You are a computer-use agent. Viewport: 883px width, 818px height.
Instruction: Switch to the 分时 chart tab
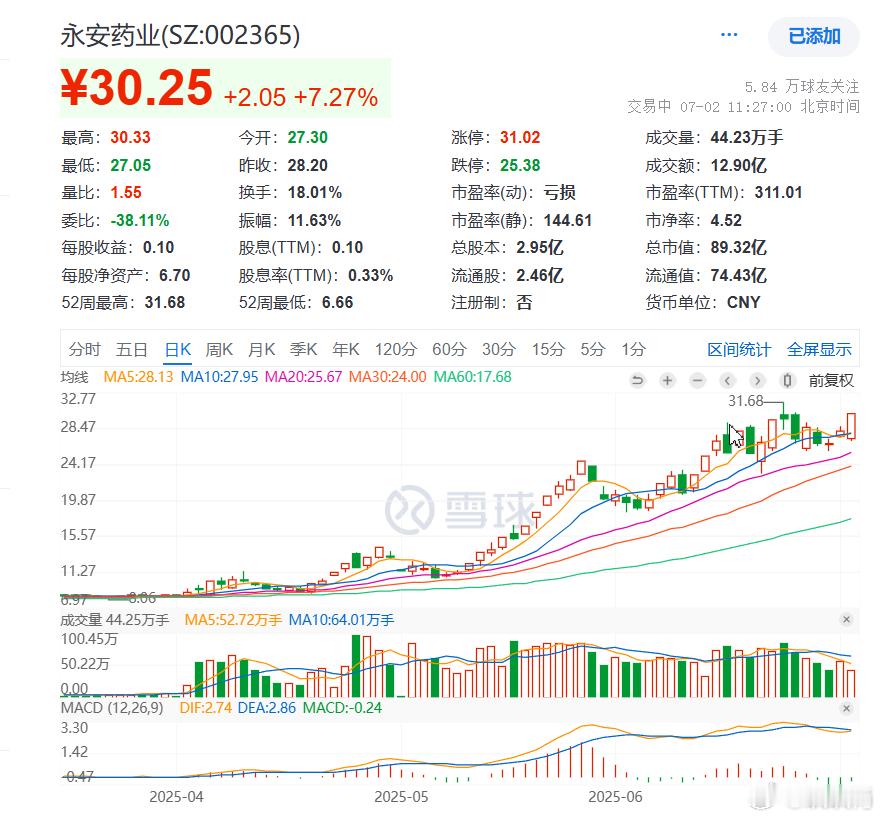pyautogui.click(x=84, y=350)
